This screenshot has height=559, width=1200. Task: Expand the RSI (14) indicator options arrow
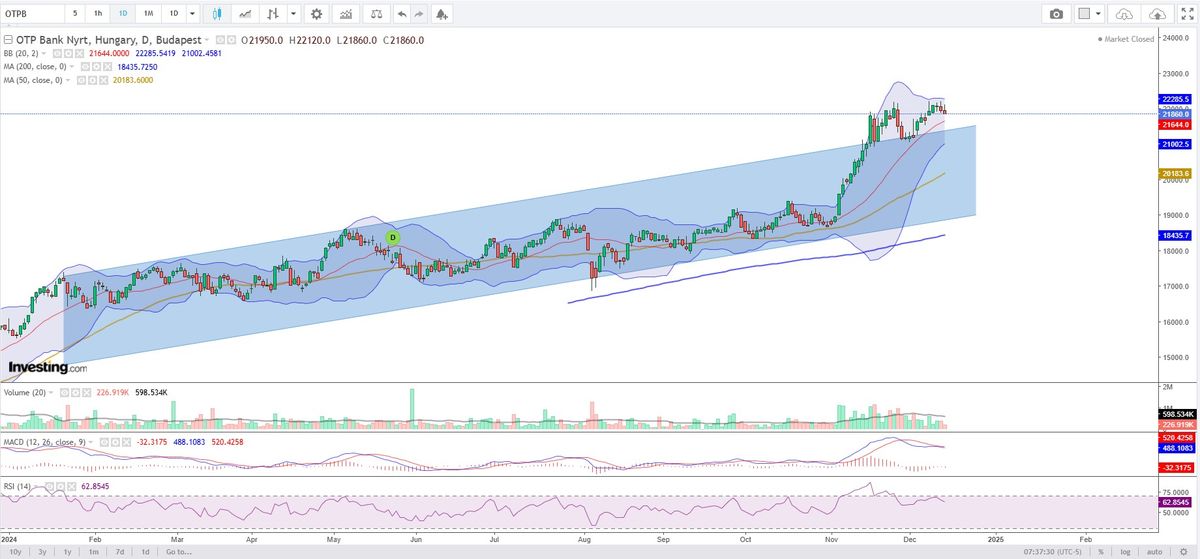pos(36,487)
